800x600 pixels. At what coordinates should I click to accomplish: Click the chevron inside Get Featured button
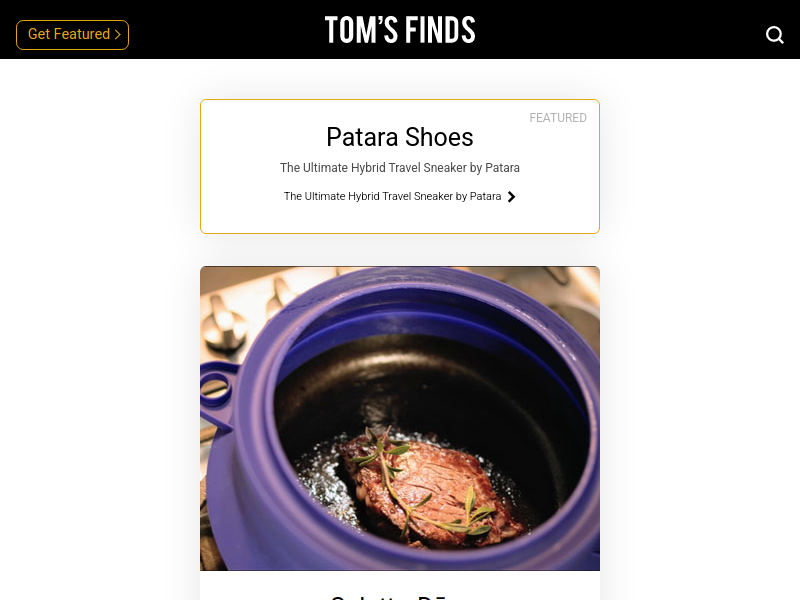point(118,35)
